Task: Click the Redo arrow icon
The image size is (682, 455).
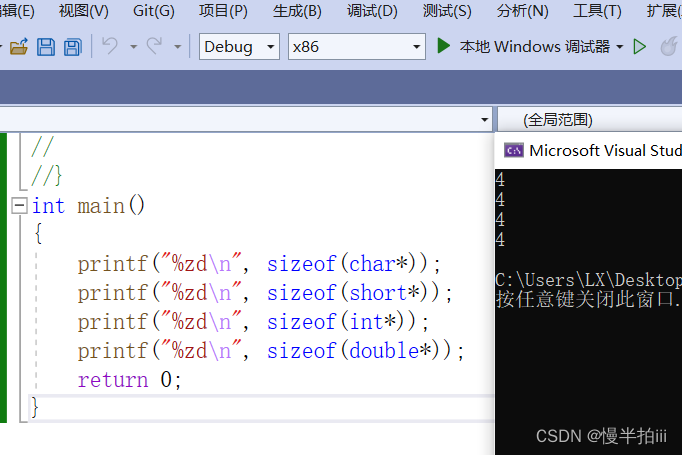Action: pyautogui.click(x=154, y=46)
